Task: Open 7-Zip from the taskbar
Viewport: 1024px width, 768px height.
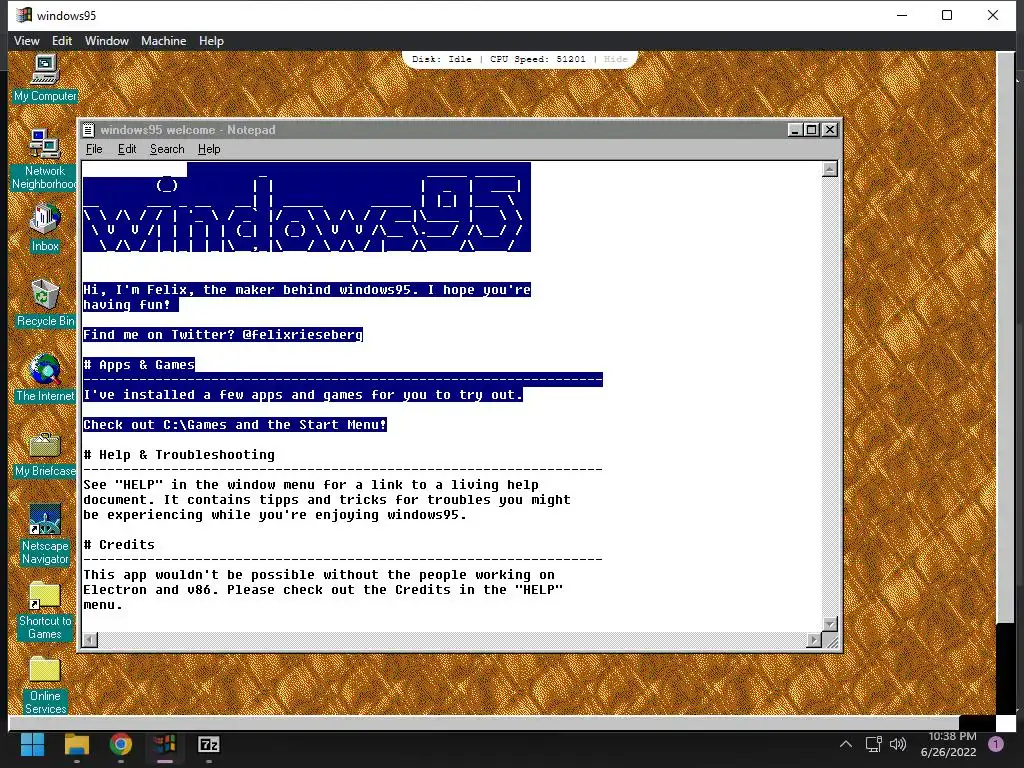Action: [208, 744]
